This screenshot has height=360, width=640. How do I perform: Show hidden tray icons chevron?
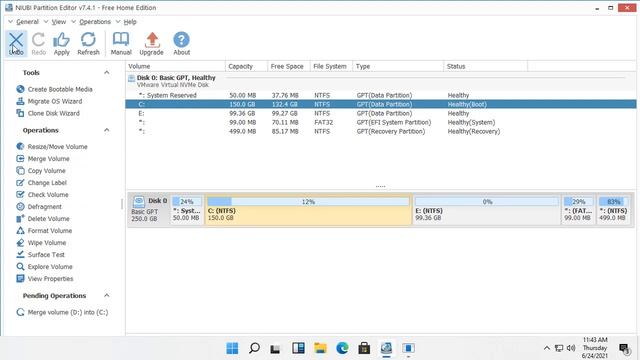[547, 348]
